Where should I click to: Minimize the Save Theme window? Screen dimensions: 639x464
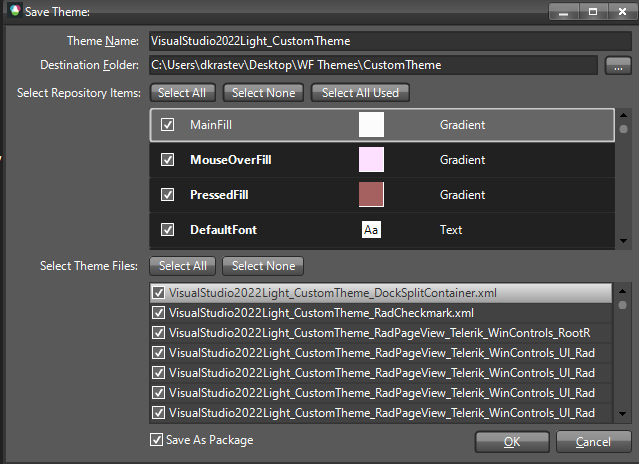coord(564,12)
